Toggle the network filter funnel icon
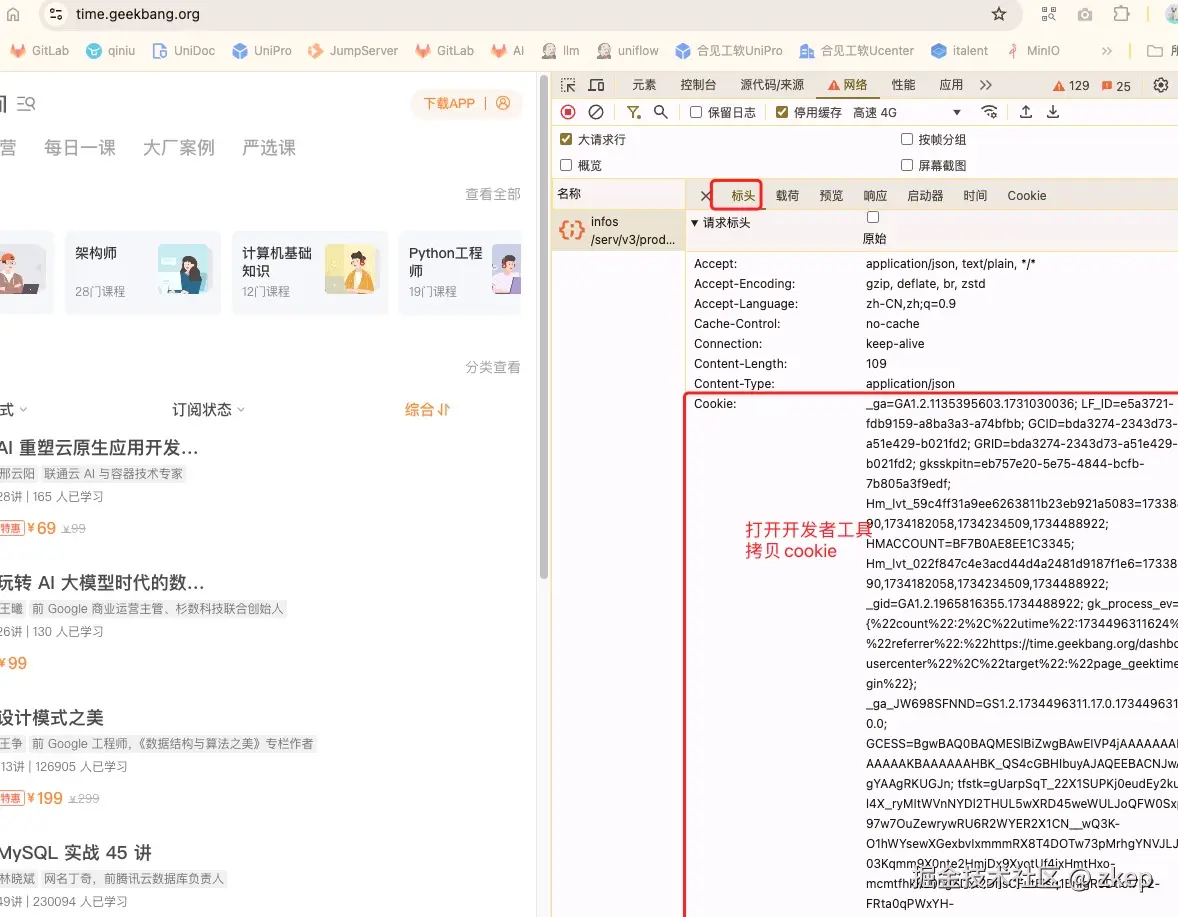Viewport: 1178px width, 917px height. pyautogui.click(x=633, y=112)
